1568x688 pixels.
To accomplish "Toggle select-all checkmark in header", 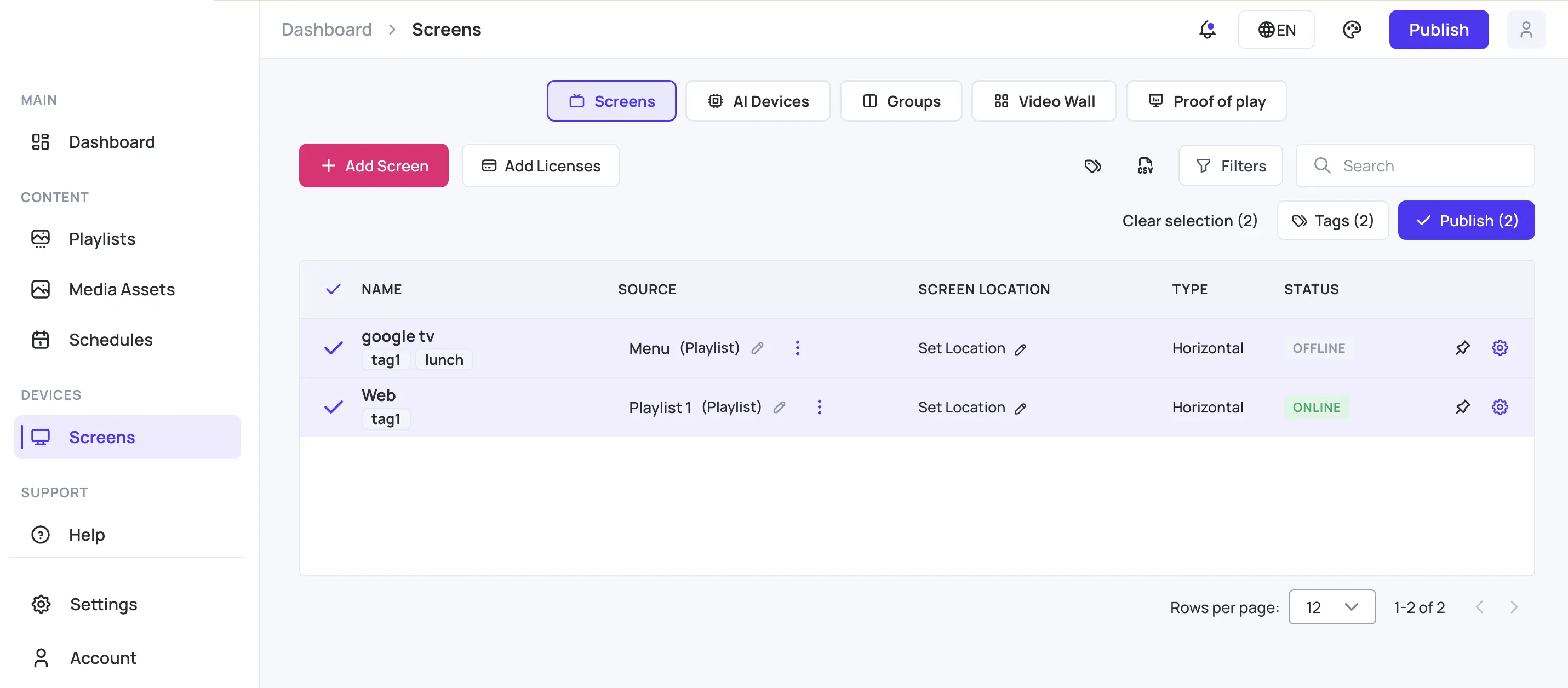I will point(333,289).
